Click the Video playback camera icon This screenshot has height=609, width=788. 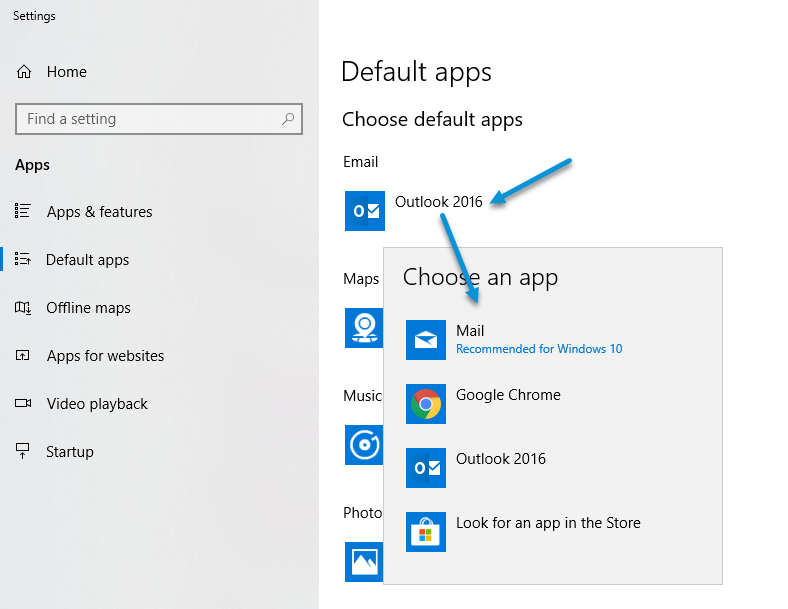pos(23,403)
